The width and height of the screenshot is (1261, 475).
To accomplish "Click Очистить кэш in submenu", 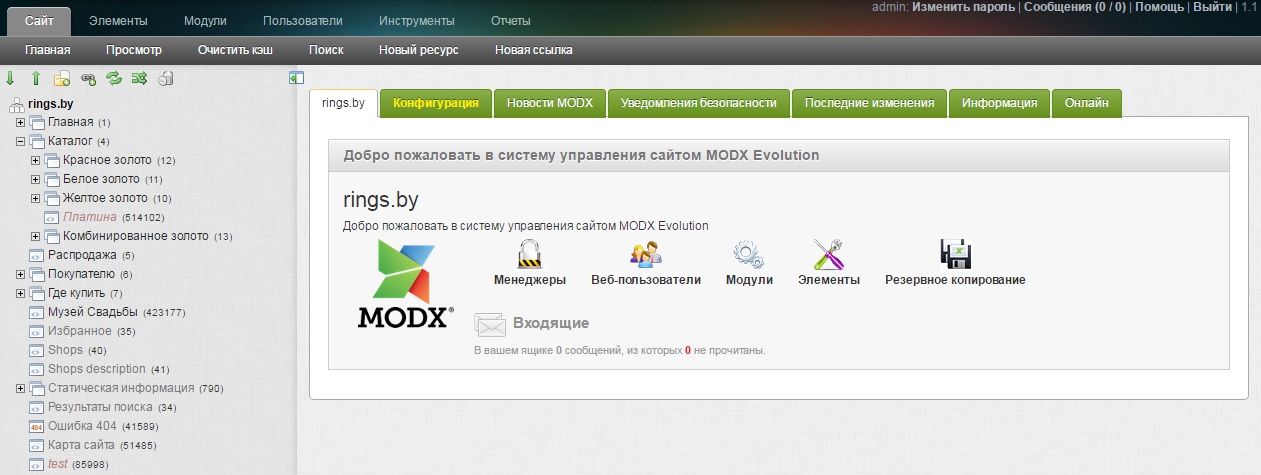I will [x=235, y=50].
